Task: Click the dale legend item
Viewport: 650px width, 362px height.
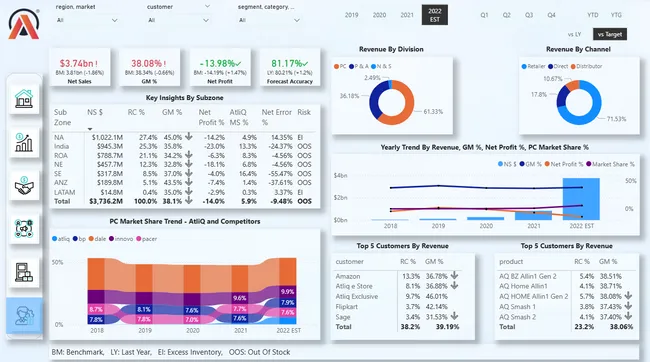Action: 97,239
